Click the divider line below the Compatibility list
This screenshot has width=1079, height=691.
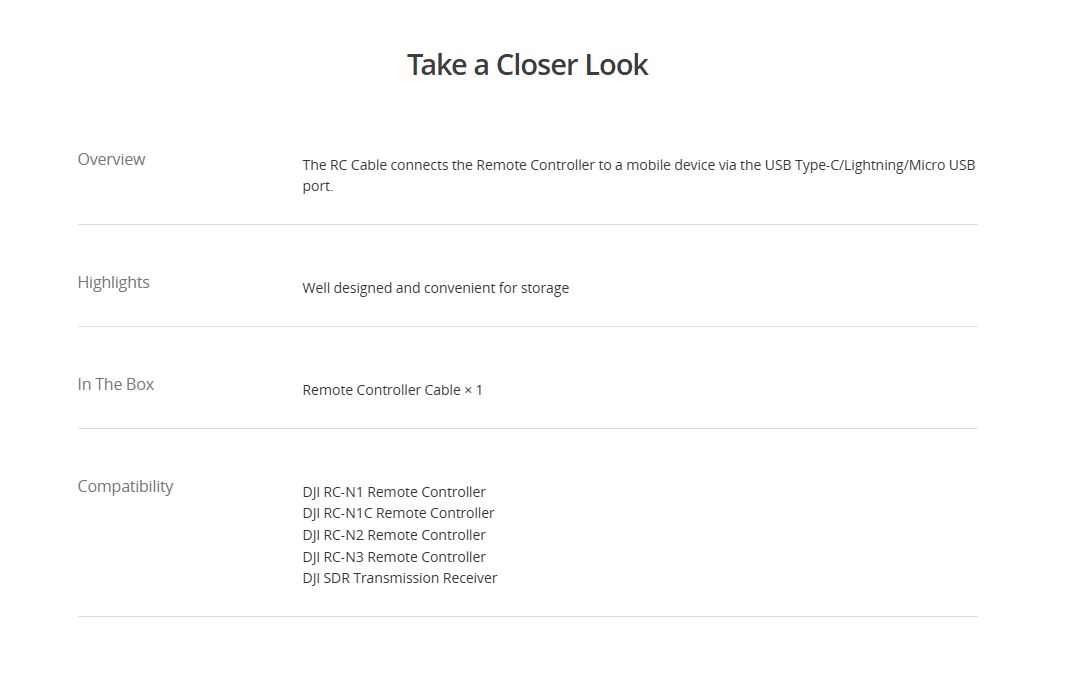click(527, 617)
